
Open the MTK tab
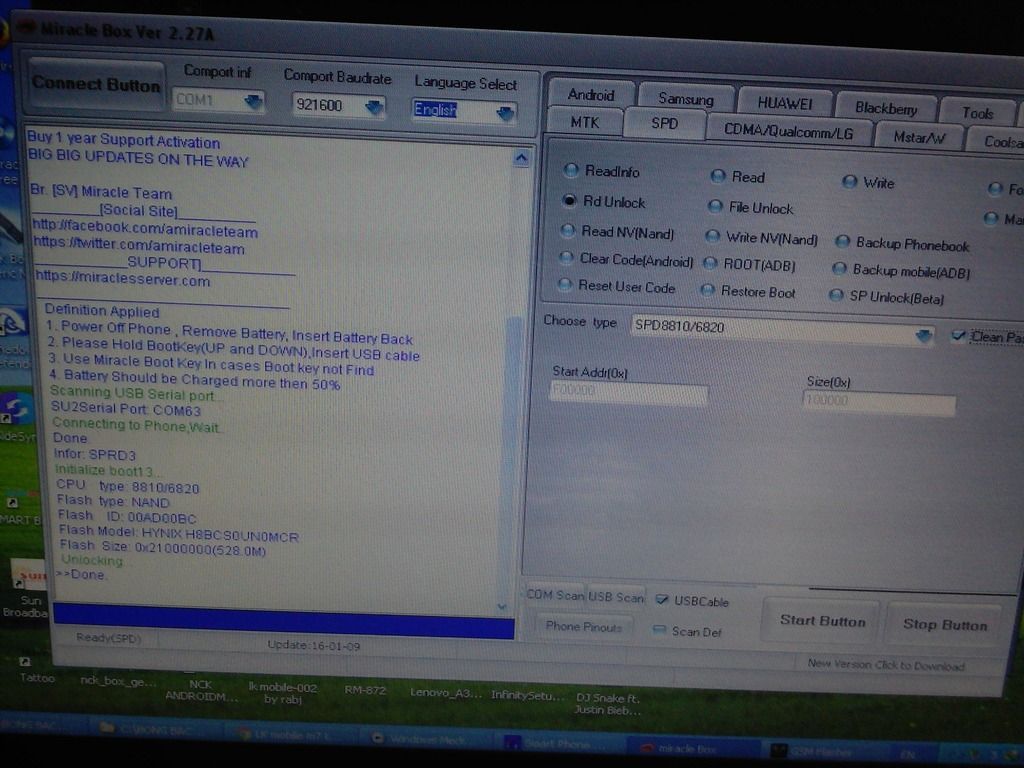(x=584, y=122)
